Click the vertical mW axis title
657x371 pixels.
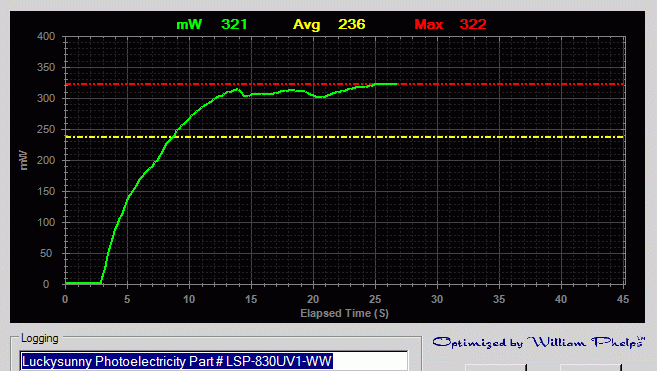pos(23,161)
